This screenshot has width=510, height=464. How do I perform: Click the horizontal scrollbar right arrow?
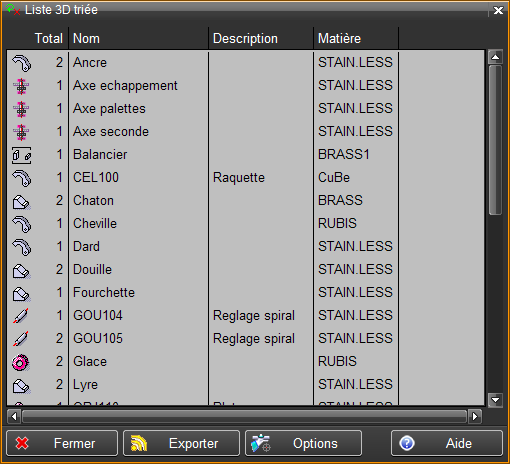click(x=475, y=416)
